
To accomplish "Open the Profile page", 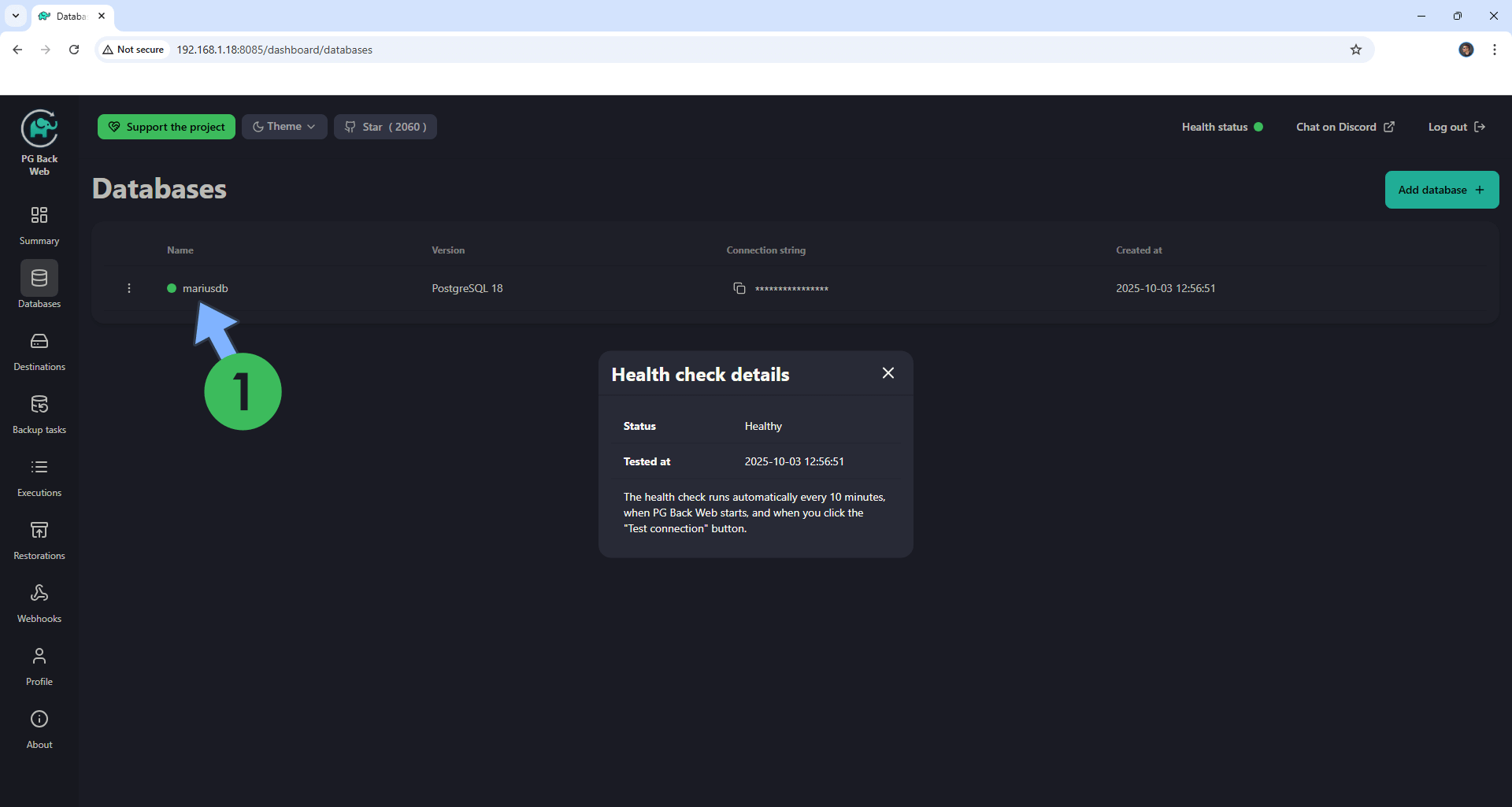I will (39, 665).
